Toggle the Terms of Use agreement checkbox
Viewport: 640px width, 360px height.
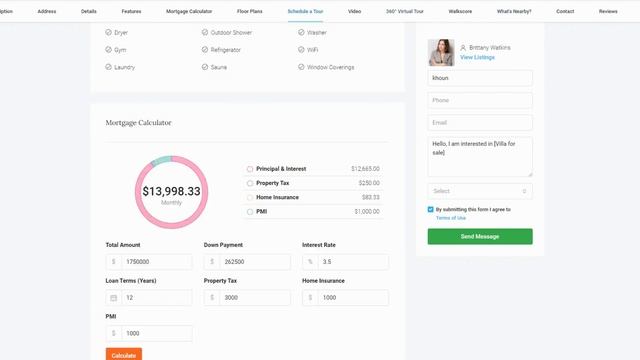430,209
